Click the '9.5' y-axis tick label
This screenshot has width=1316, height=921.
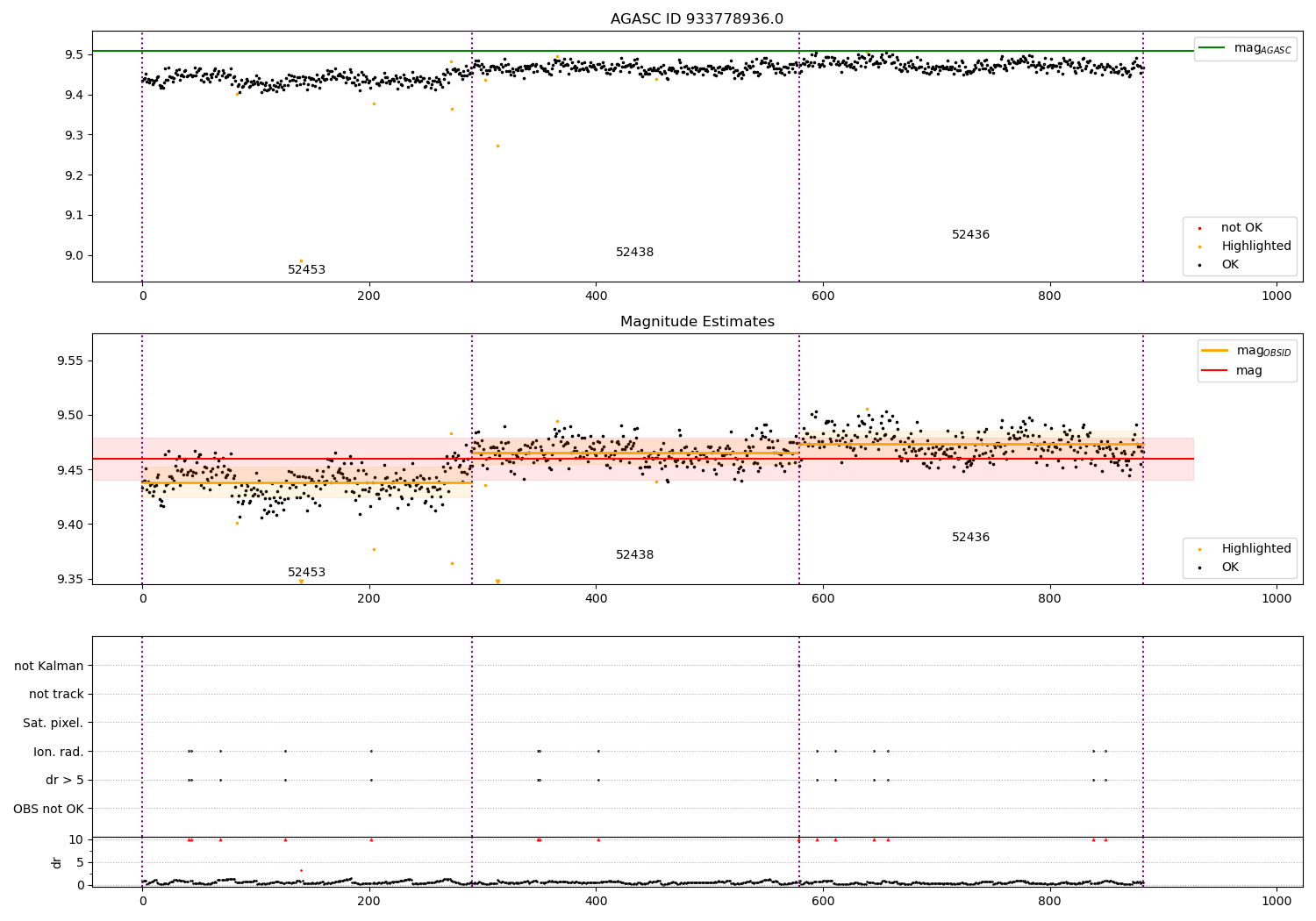click(74, 54)
